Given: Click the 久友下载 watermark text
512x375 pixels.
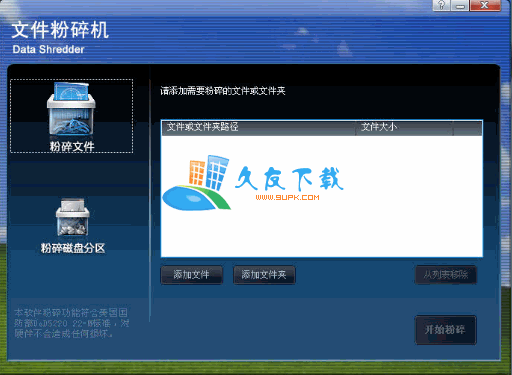Looking at the screenshot, I should pos(289,179).
